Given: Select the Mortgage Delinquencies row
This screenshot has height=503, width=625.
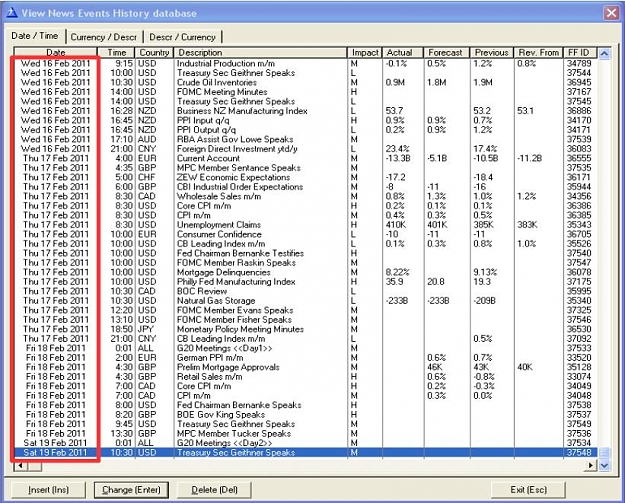Looking at the screenshot, I should click(305, 272).
